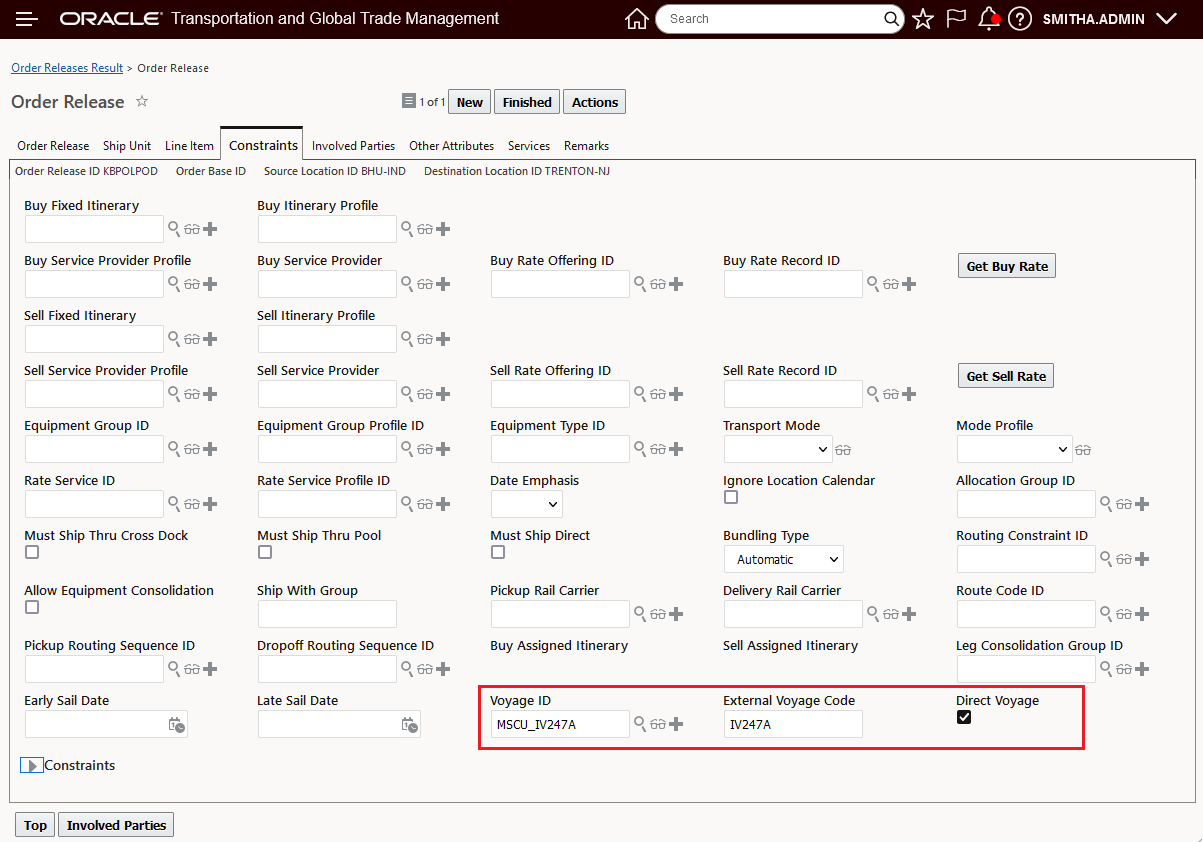This screenshot has height=842, width=1203.
Task: Open Date Emphasis dropdown
Action: coord(527,504)
